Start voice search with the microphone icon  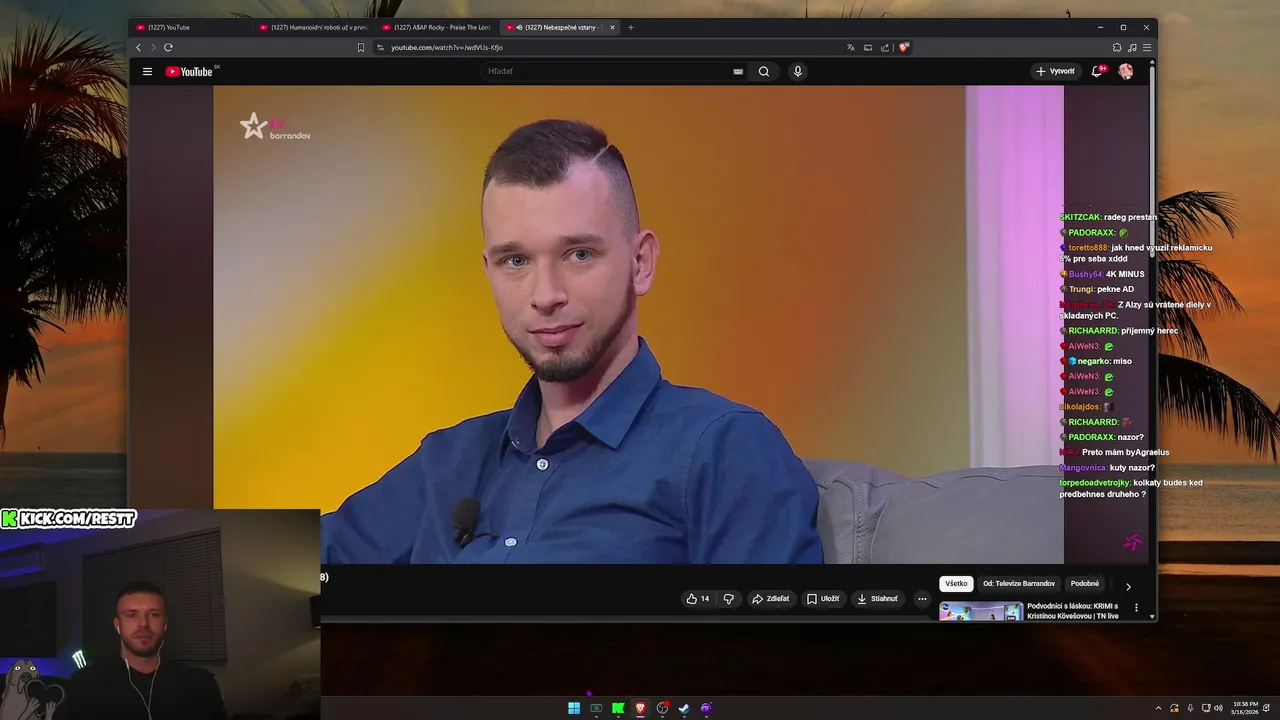tap(797, 71)
